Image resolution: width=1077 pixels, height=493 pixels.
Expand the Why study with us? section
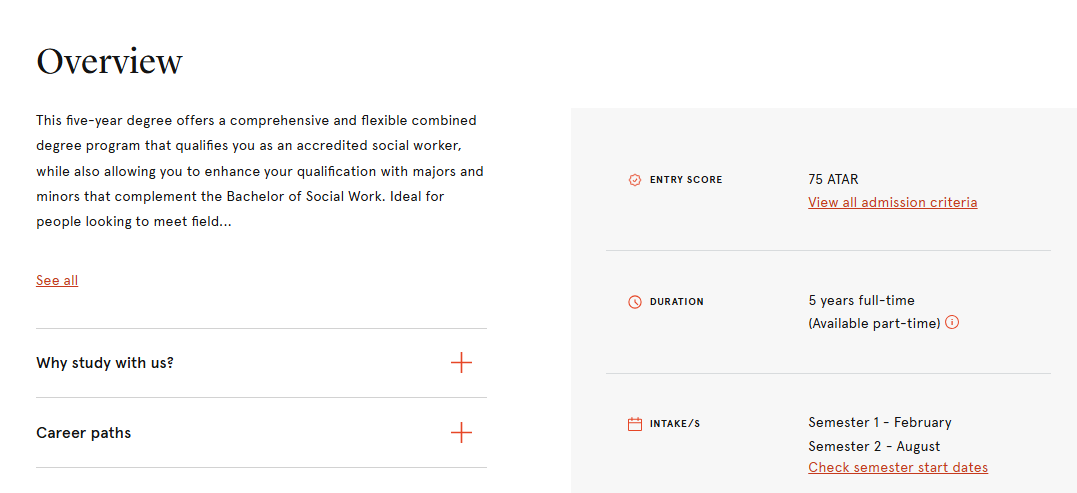point(261,363)
